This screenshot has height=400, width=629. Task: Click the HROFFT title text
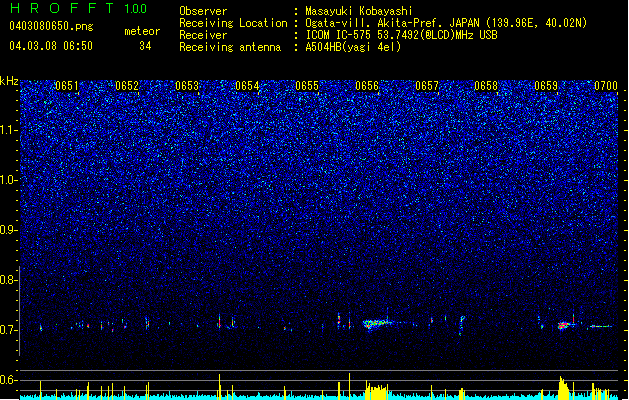tap(62, 8)
